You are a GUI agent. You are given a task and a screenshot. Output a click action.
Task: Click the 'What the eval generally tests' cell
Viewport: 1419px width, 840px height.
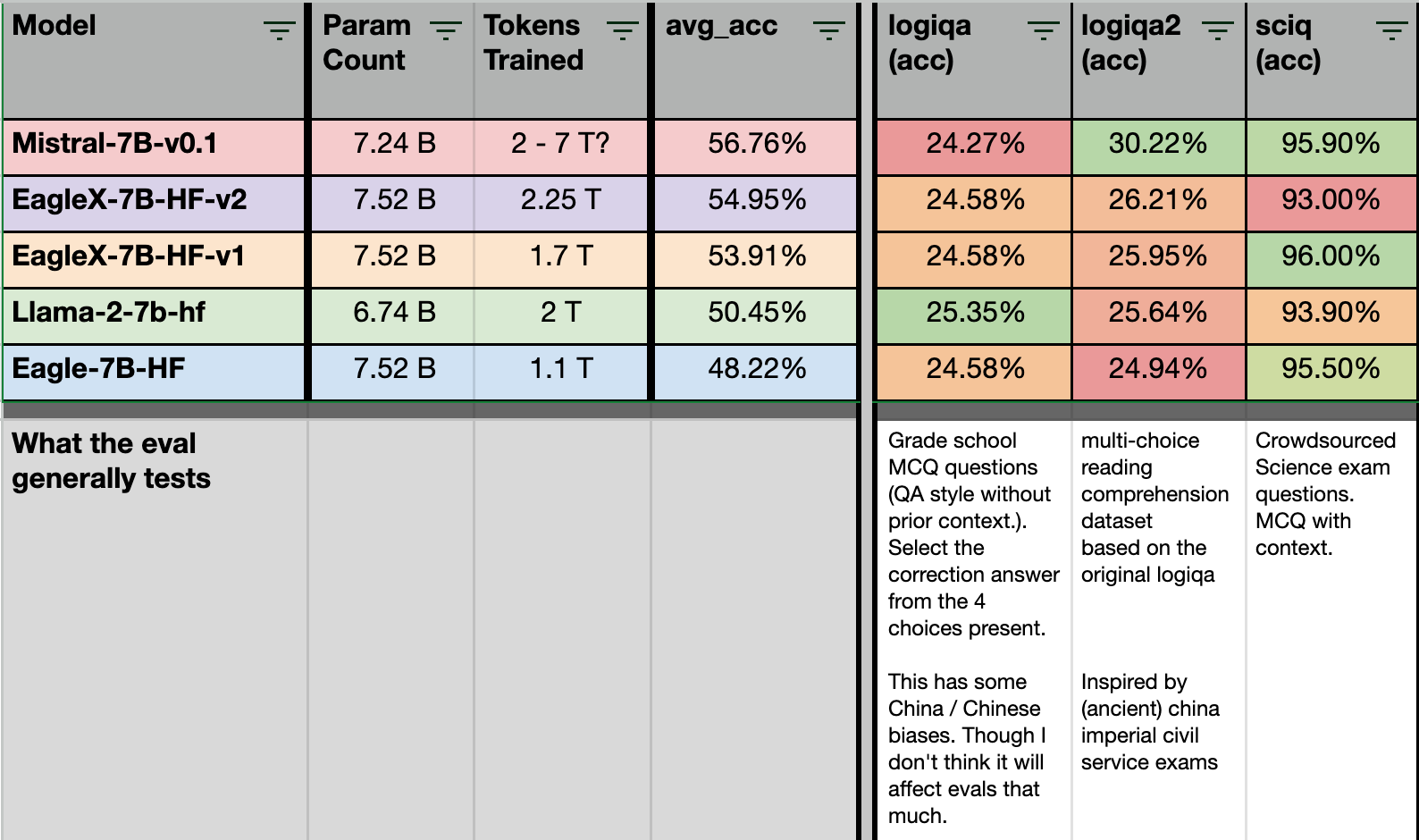click(x=107, y=461)
